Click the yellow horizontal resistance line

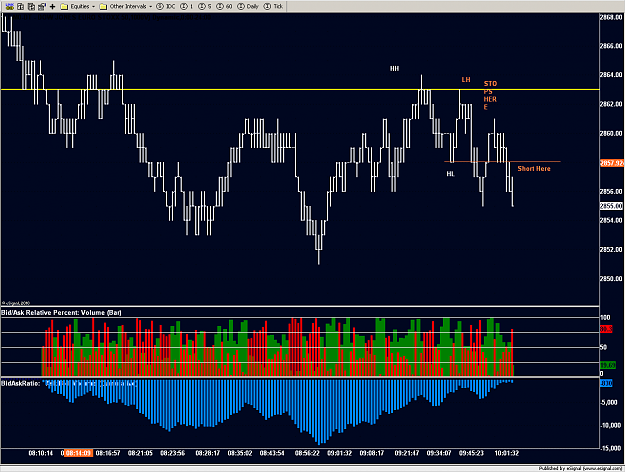pos(300,89)
